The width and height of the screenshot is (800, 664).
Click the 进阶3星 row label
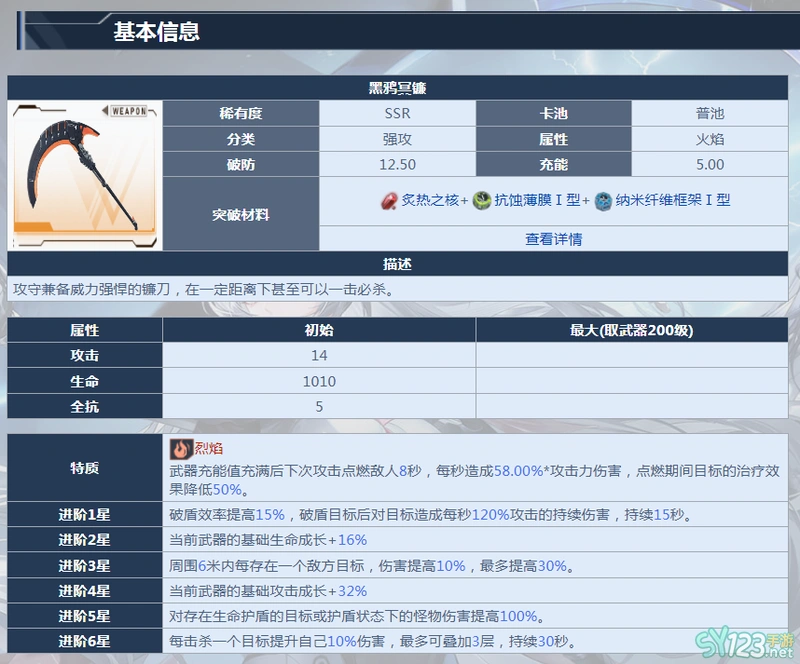pos(85,565)
